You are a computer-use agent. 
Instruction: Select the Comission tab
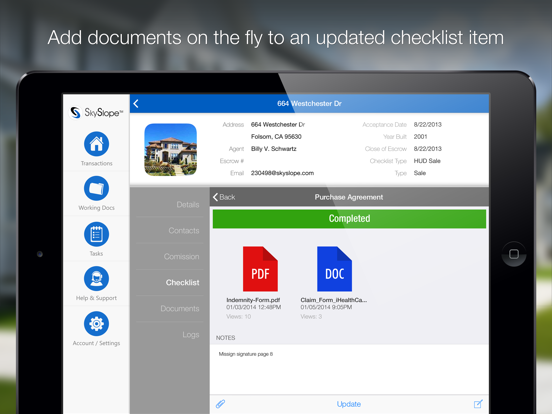(x=181, y=257)
